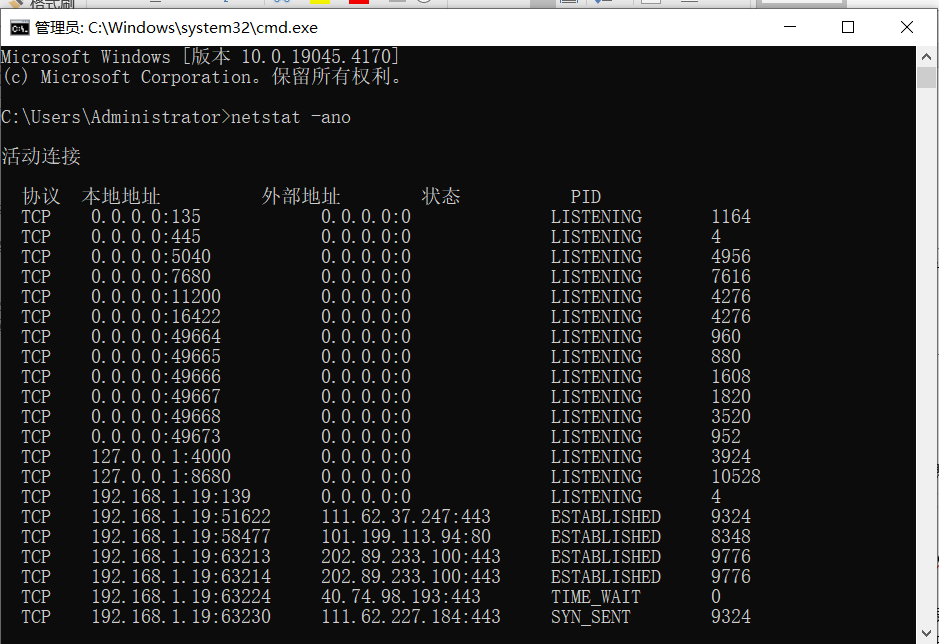Screen dimensions: 939x644
Task: Click PID value 952
Action: click(726, 437)
